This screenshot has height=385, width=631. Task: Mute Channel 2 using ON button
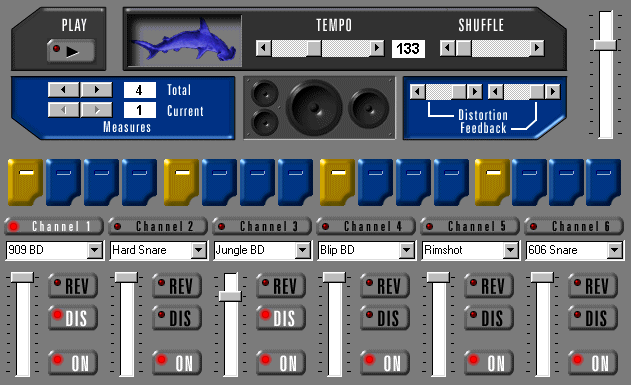(x=177, y=362)
